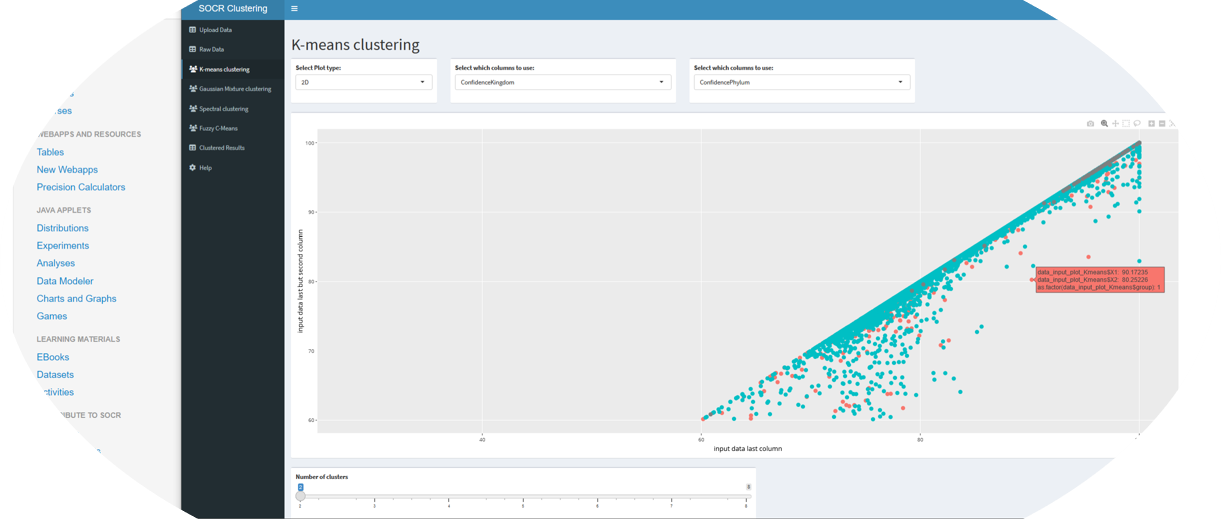This screenshot has width=1221, height=519.
Task: Click the users icon beside Fuzzy C-Means
Action: point(193,128)
